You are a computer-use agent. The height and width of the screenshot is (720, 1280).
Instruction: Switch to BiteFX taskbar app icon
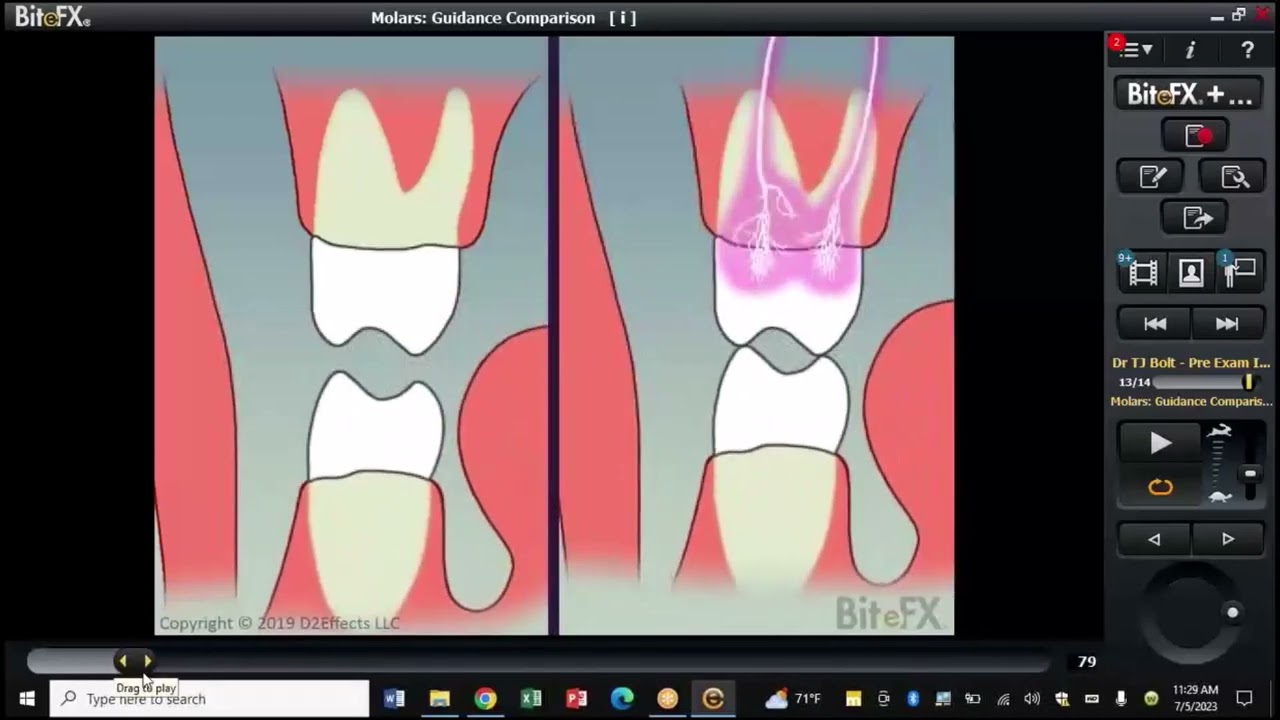tap(713, 699)
